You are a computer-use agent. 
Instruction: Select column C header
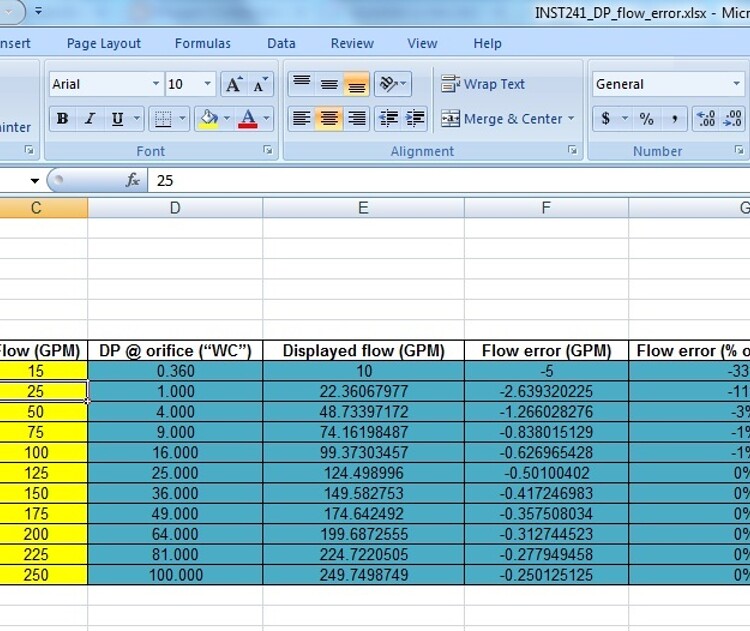click(44, 208)
